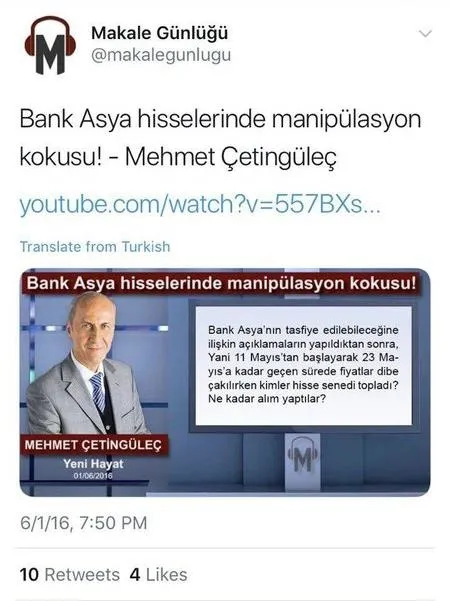
Task: Tap the white quote box in the card
Action: tap(304, 365)
